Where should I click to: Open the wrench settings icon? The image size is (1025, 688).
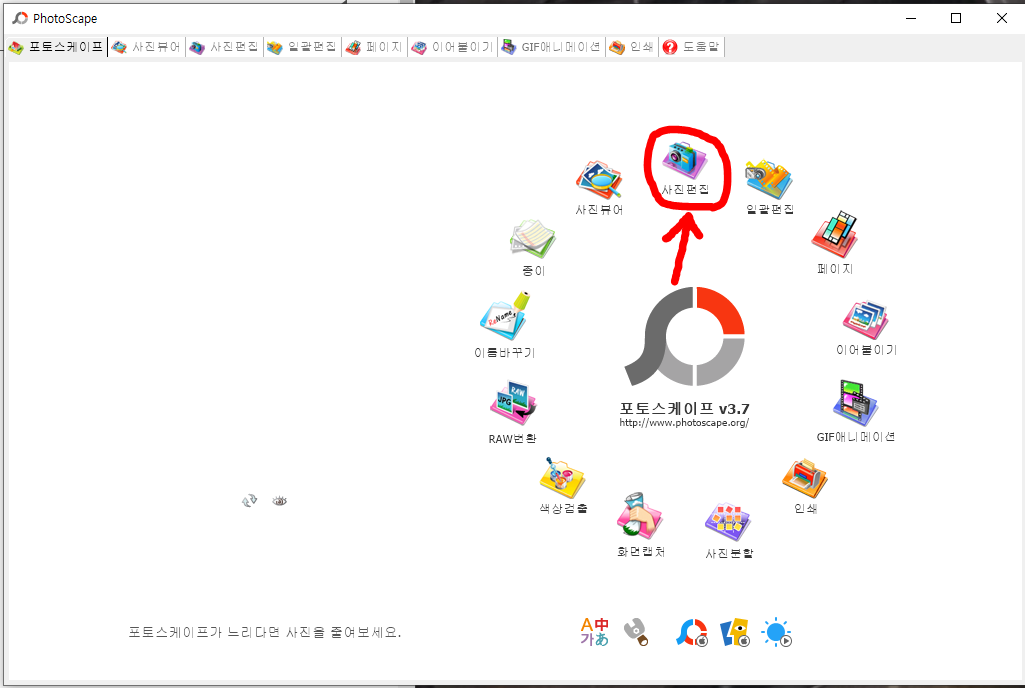636,632
